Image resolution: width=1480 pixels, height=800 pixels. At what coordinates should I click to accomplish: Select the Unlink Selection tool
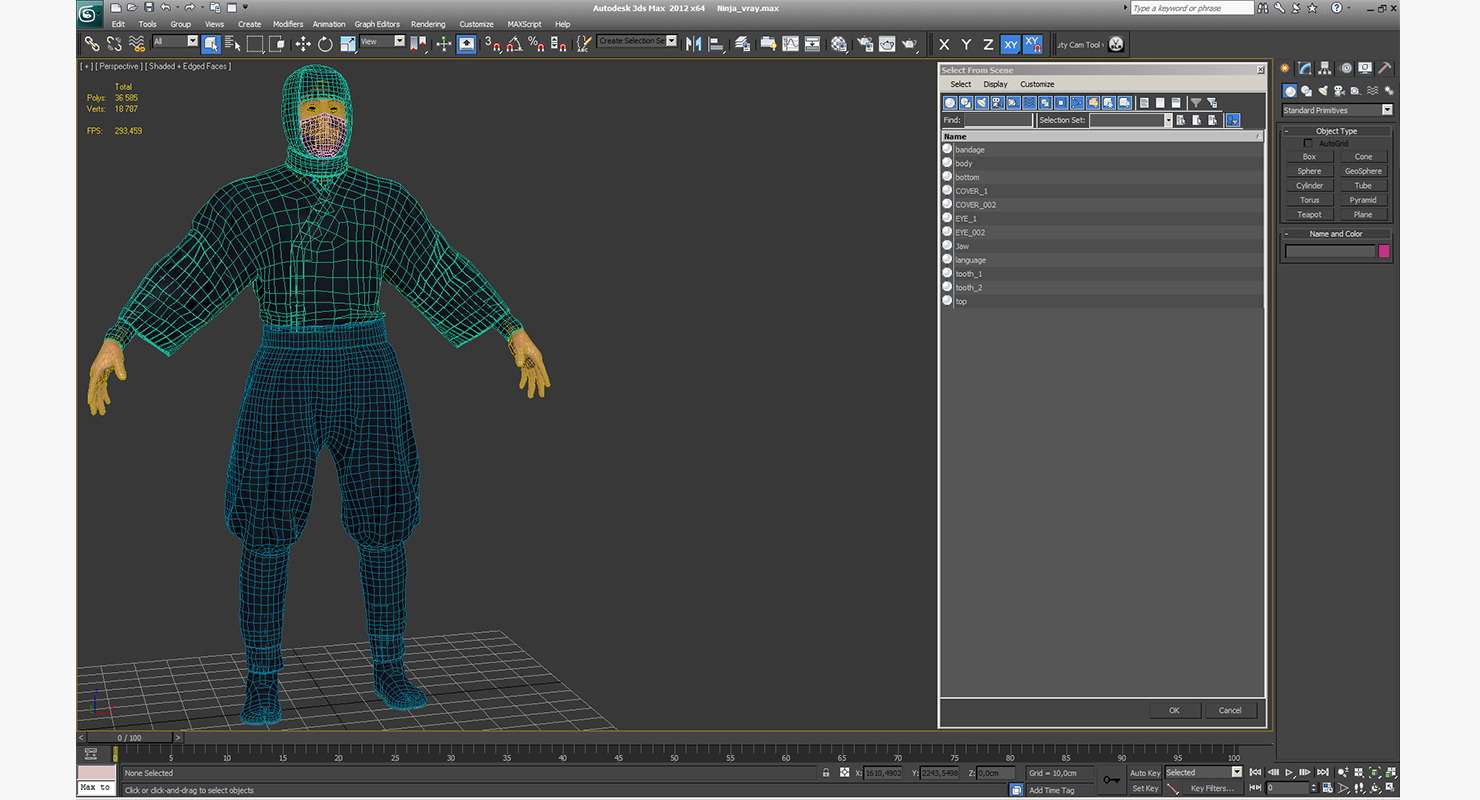[114, 44]
